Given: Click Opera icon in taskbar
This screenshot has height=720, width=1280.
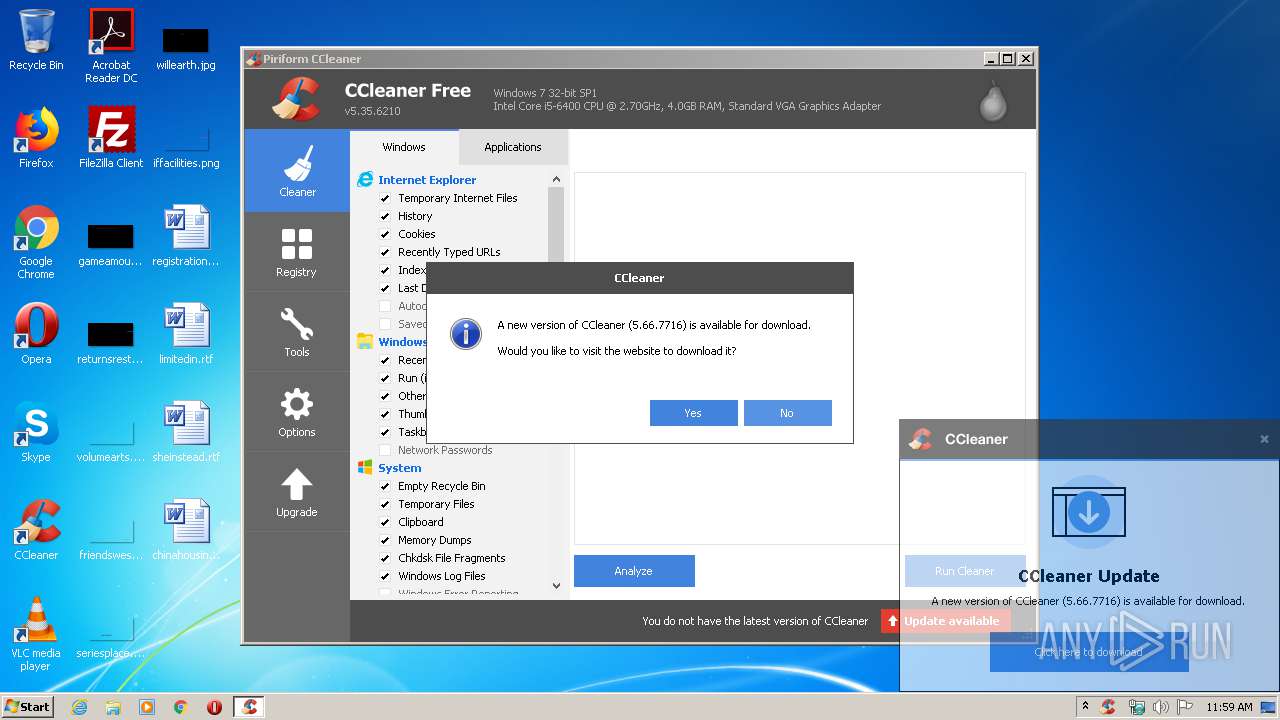Looking at the screenshot, I should [214, 707].
